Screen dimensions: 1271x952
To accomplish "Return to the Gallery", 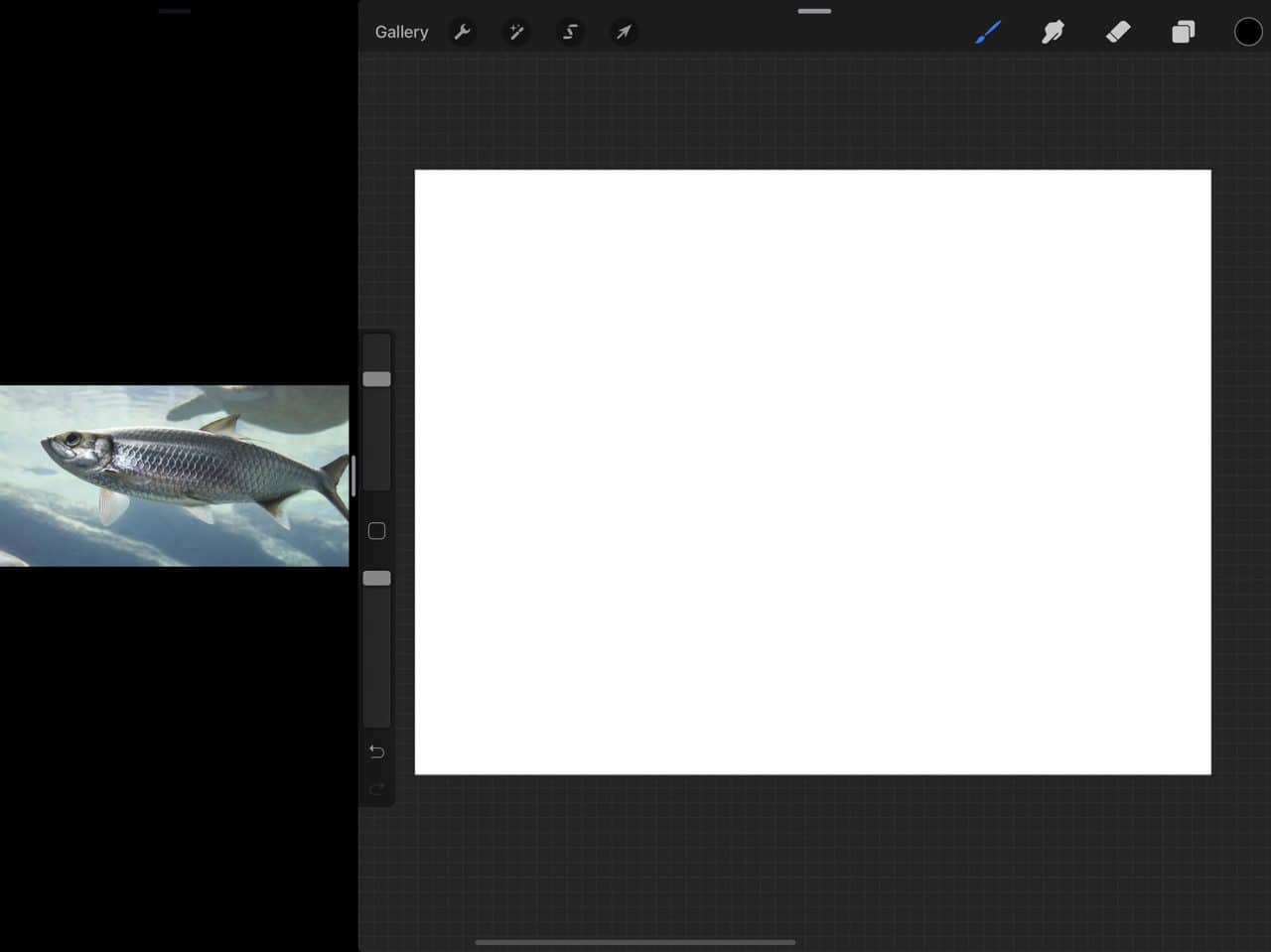I will (x=401, y=32).
